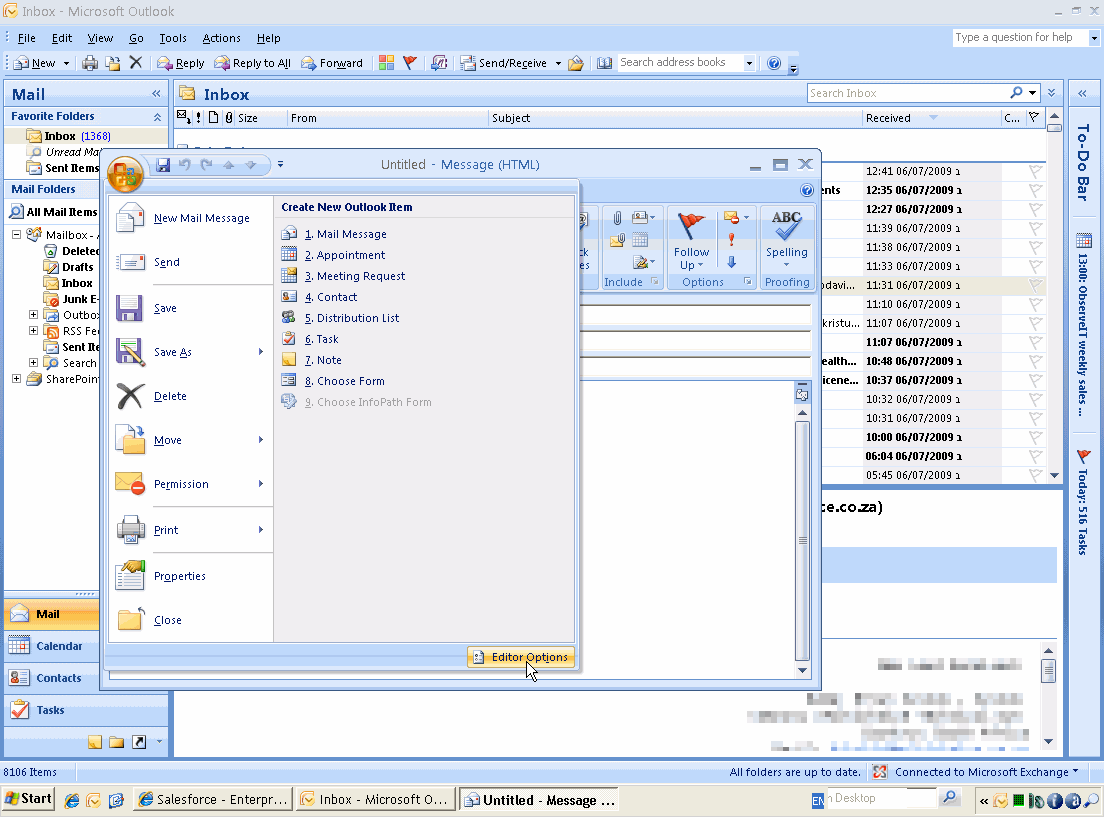
Task: Open the Send/Receive dropdown arrow
Action: 558,63
